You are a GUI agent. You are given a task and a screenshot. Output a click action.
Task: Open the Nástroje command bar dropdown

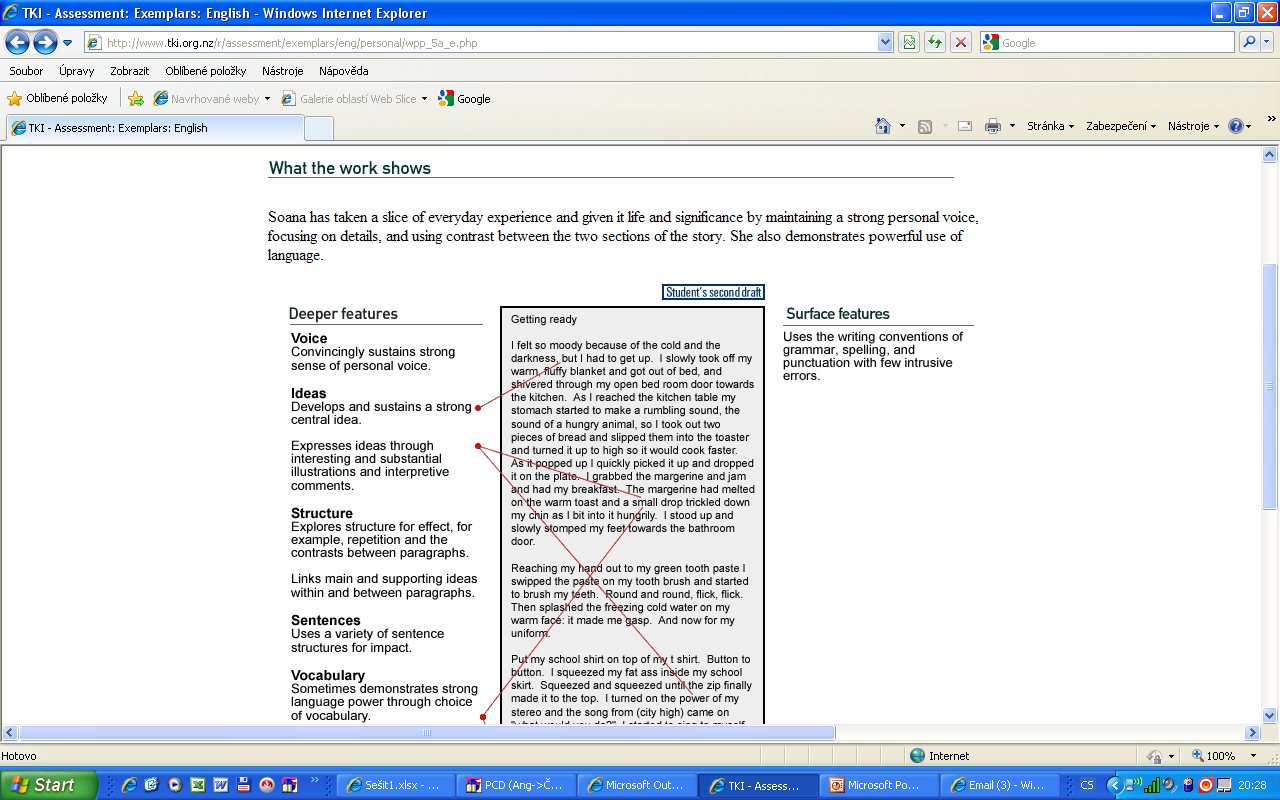(1194, 126)
